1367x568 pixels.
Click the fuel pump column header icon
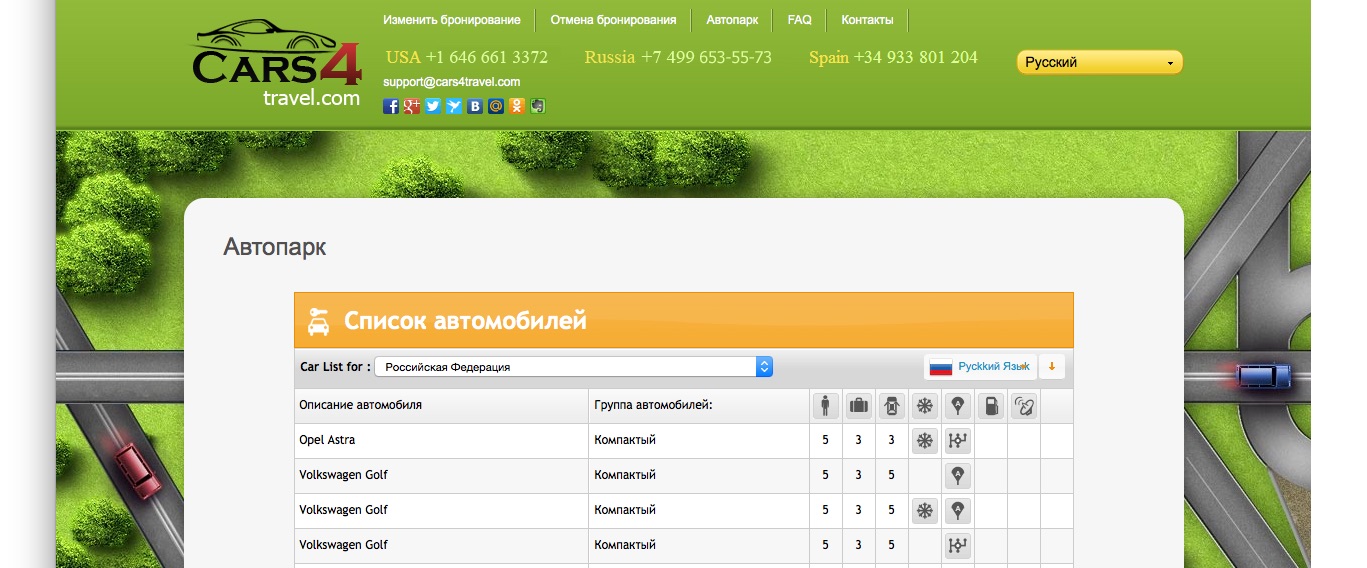click(991, 405)
